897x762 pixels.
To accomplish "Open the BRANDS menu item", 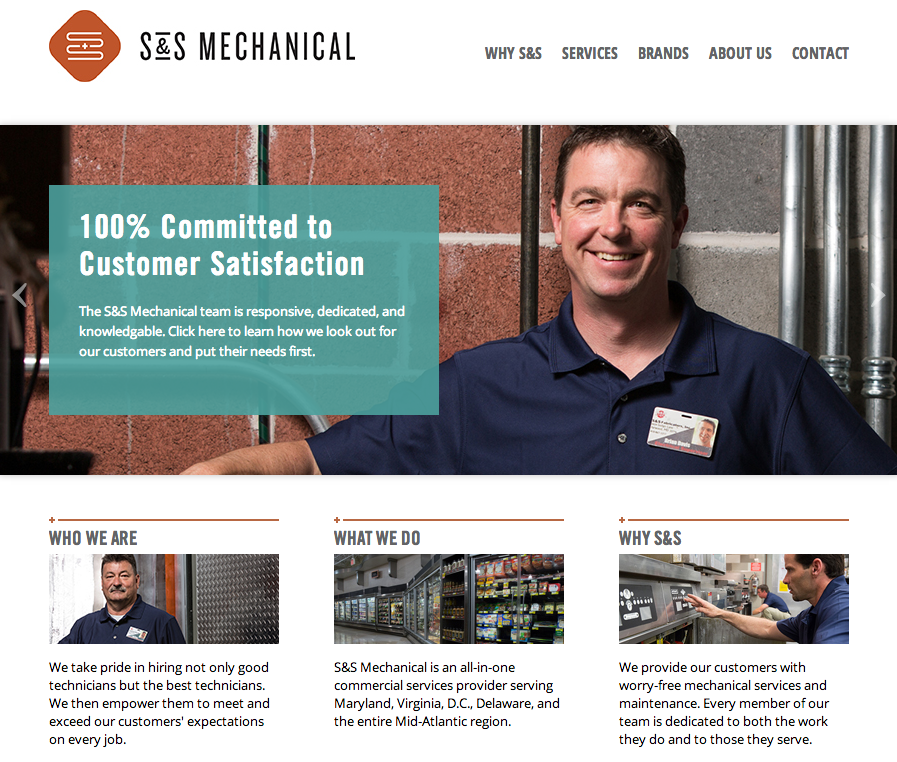I will 663,53.
